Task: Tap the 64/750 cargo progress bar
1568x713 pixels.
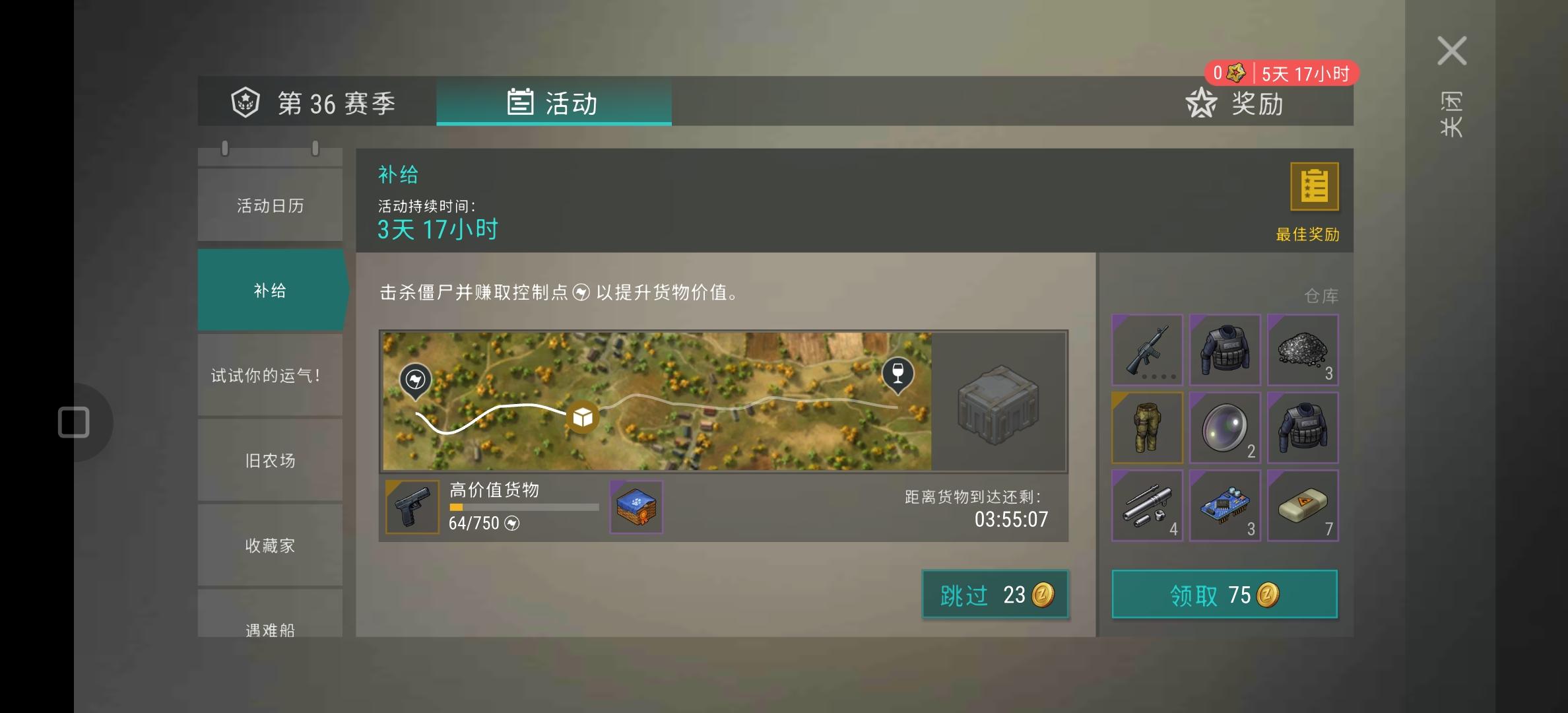Action: (524, 507)
